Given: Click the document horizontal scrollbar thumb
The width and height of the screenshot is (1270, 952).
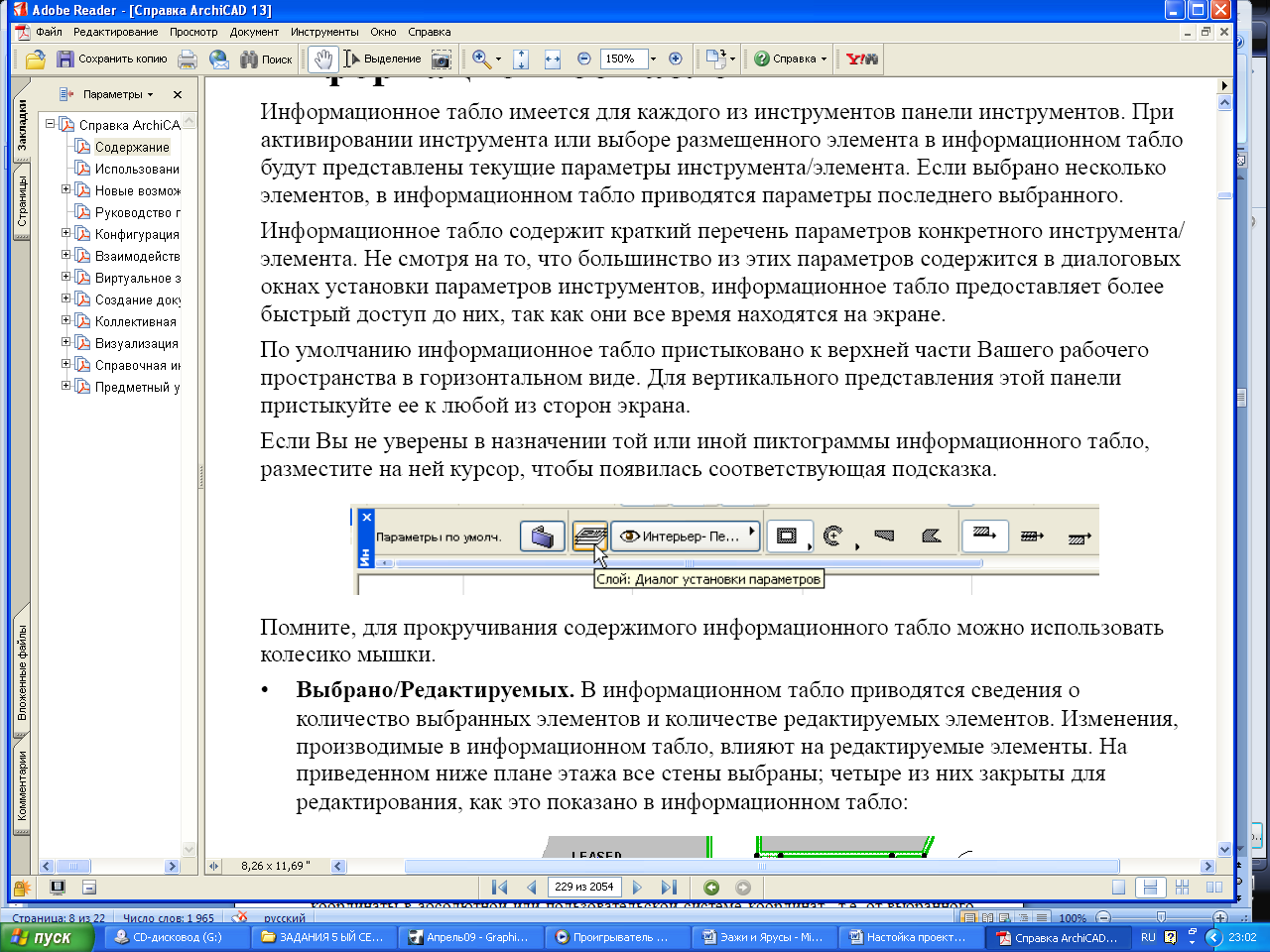Looking at the screenshot, I should pyautogui.click(x=762, y=866).
